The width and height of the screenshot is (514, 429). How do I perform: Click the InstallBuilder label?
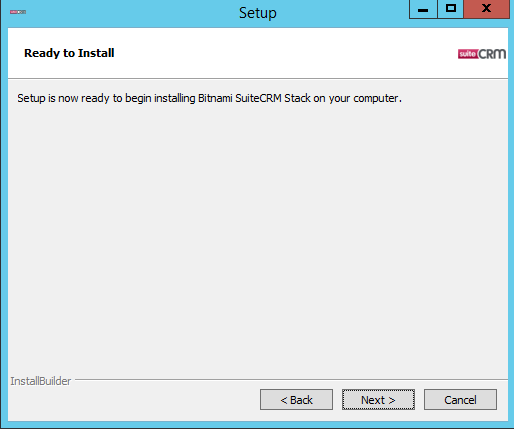[41, 381]
